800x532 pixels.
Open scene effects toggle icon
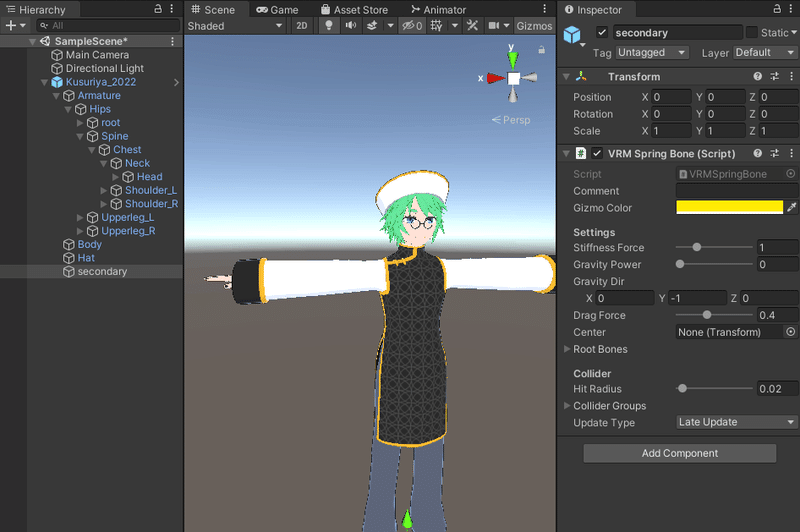point(372,26)
